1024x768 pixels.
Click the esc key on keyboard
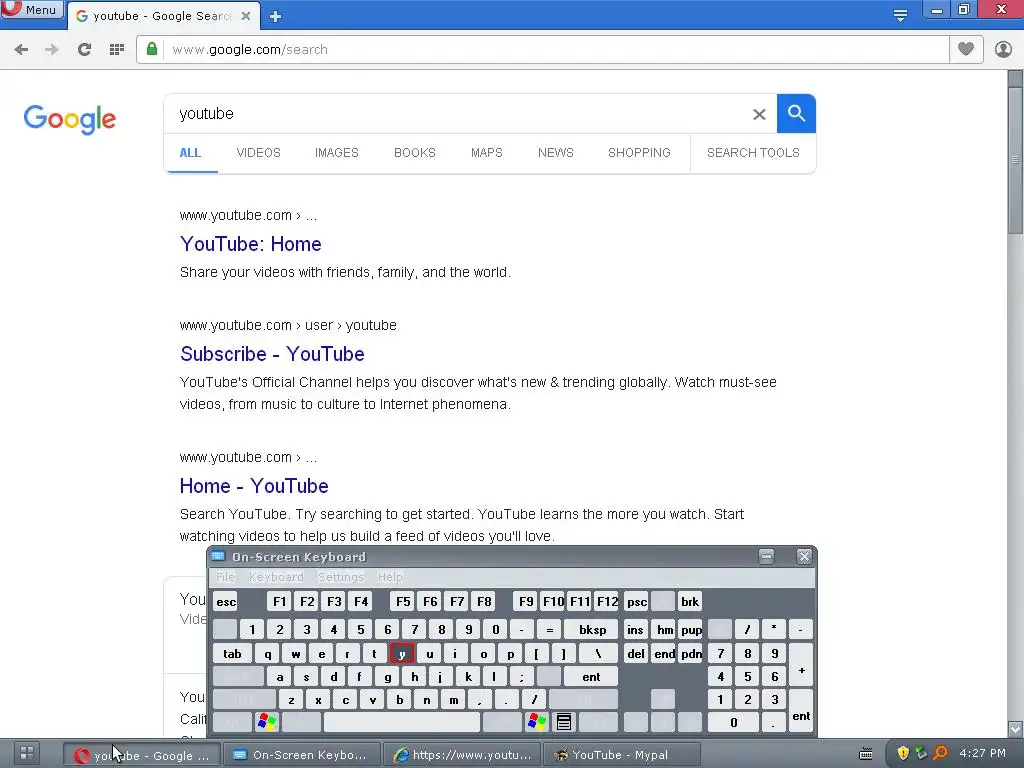pyautogui.click(x=226, y=601)
